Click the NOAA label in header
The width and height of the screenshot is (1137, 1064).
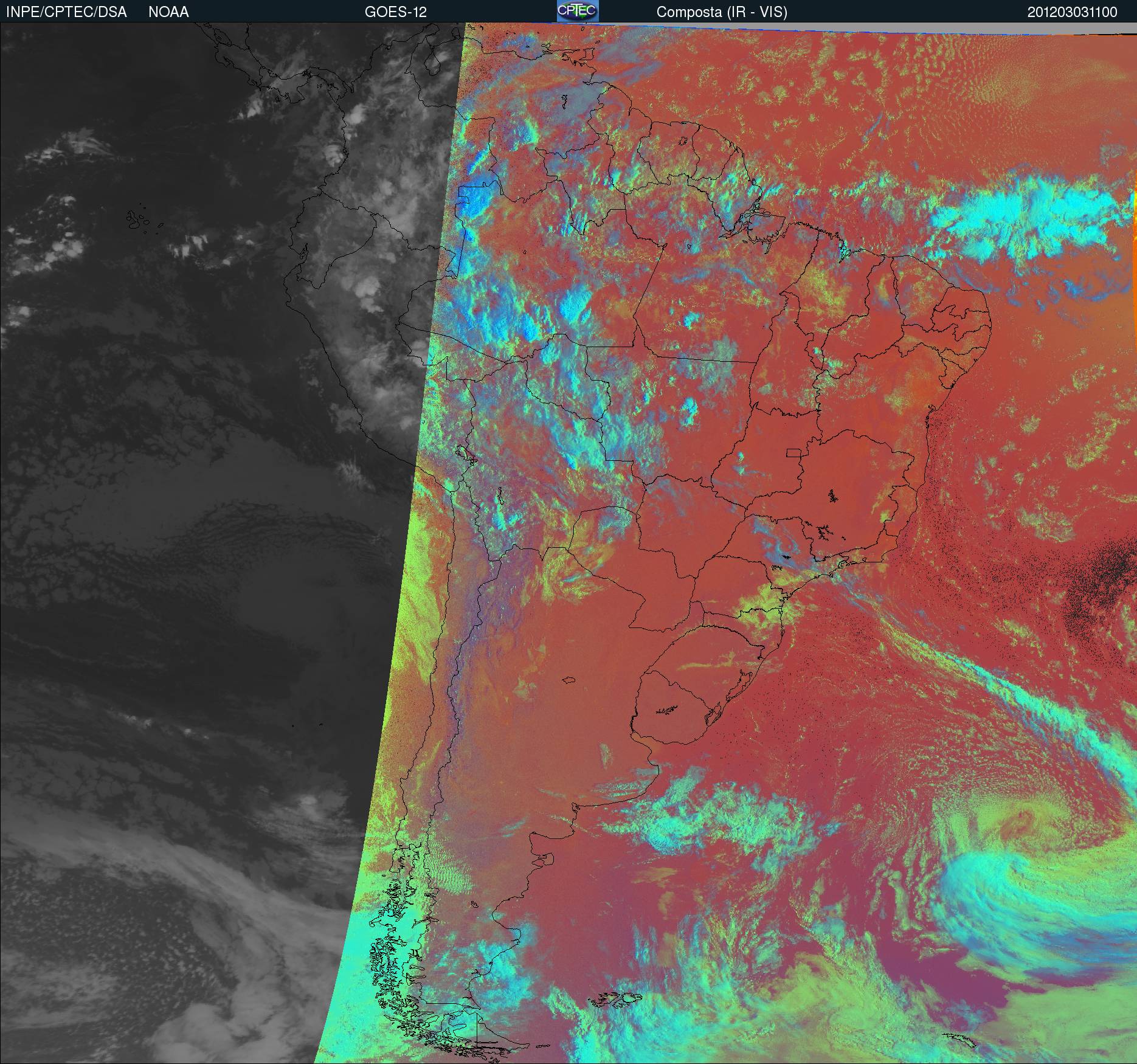tap(168, 12)
